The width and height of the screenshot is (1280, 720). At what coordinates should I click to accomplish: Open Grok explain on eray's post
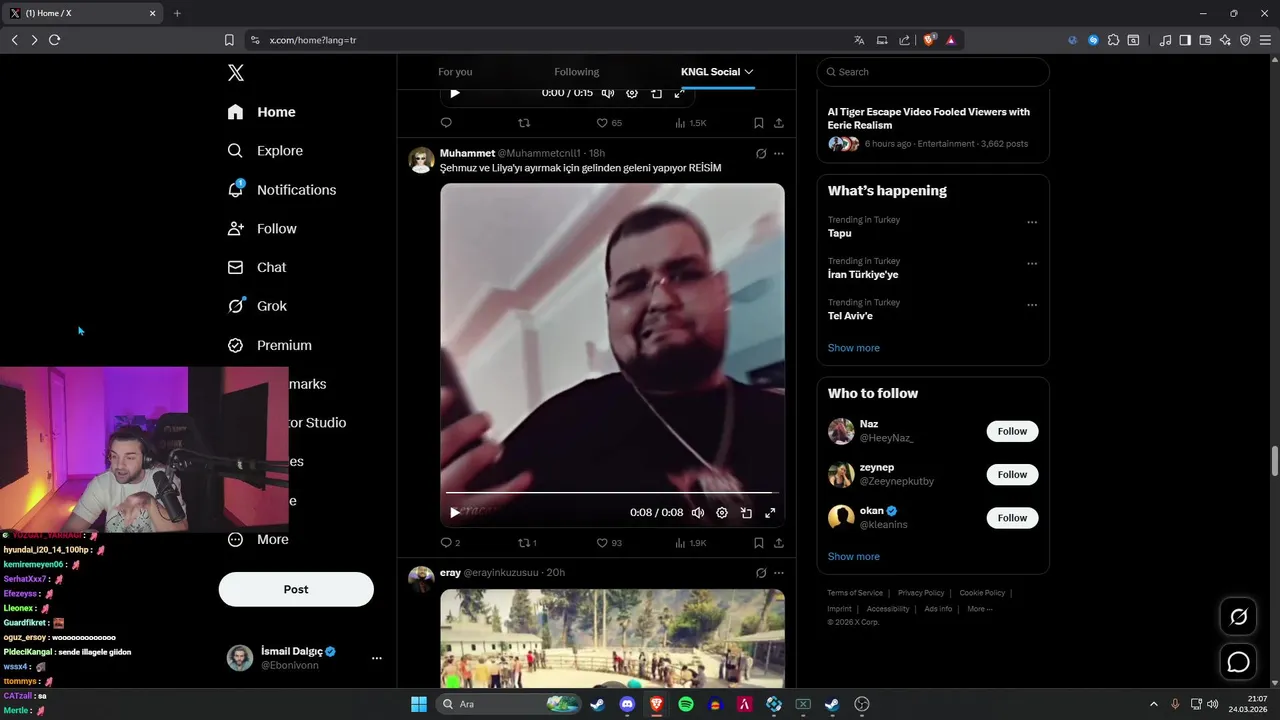(x=761, y=573)
